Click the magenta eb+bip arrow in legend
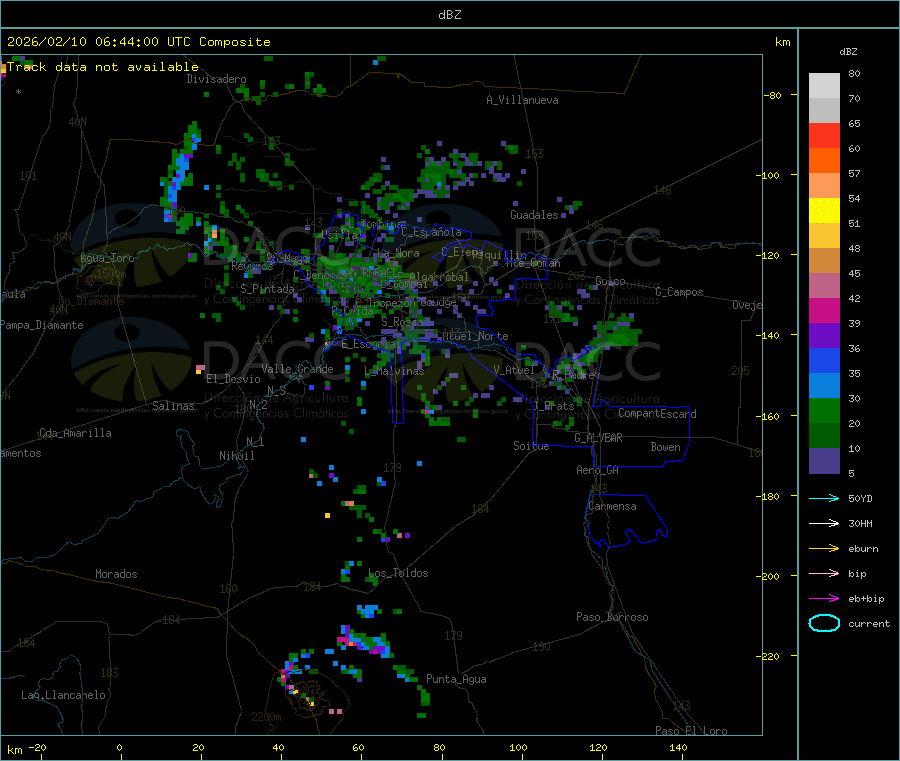900x761 pixels. [824, 598]
